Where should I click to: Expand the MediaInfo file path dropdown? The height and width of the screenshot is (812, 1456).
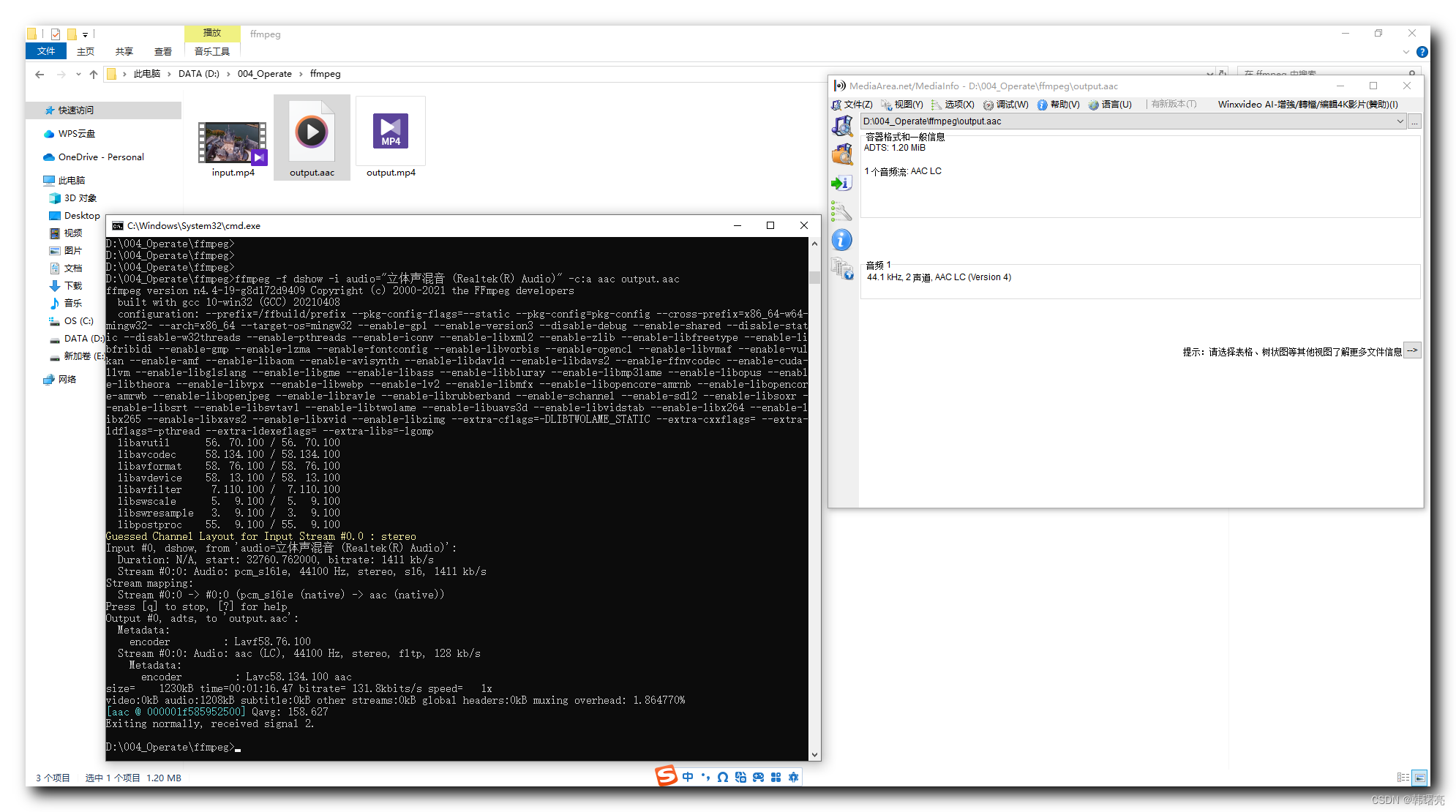point(1400,121)
